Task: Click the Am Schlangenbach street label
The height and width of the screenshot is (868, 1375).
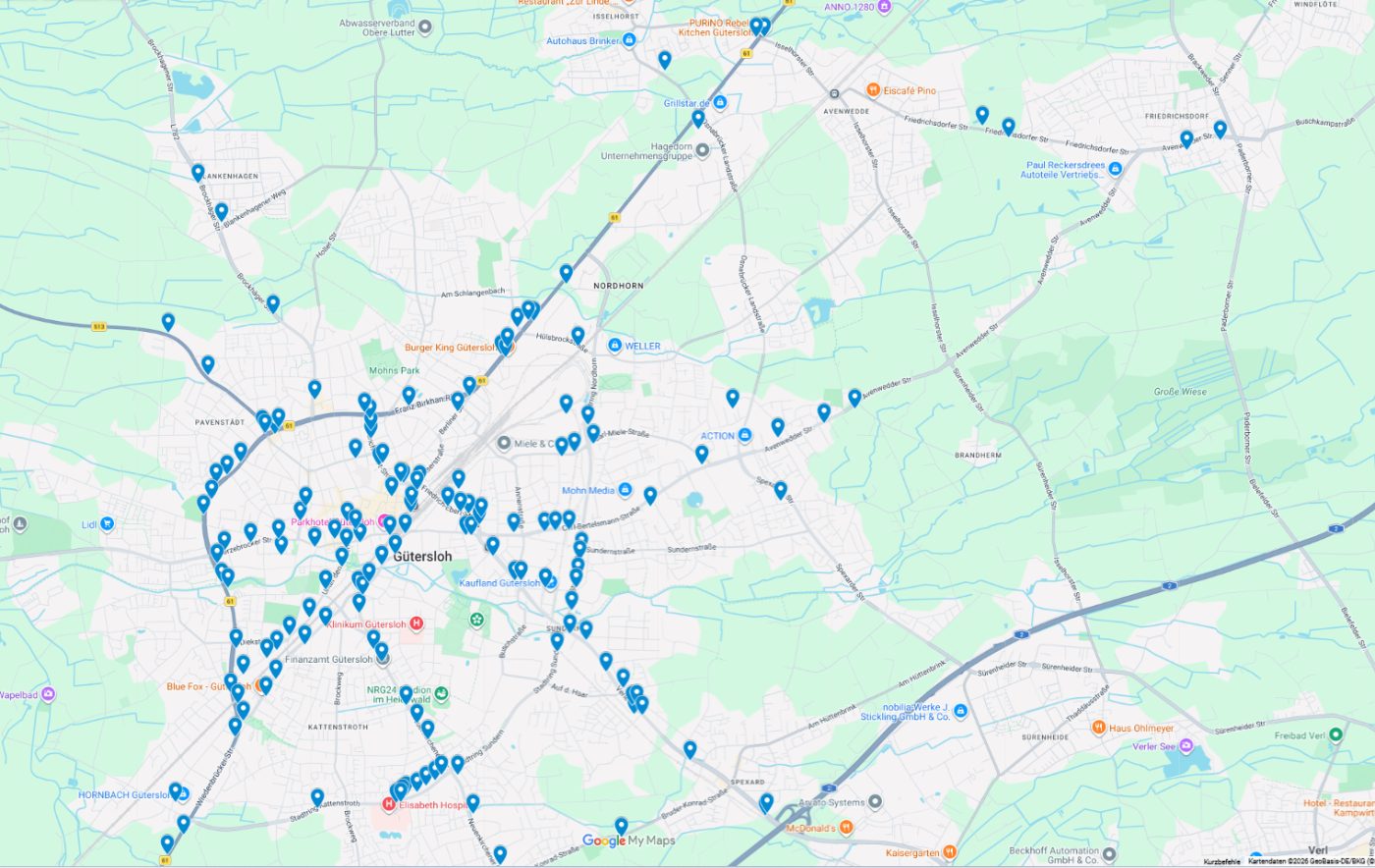Action: coord(473,292)
